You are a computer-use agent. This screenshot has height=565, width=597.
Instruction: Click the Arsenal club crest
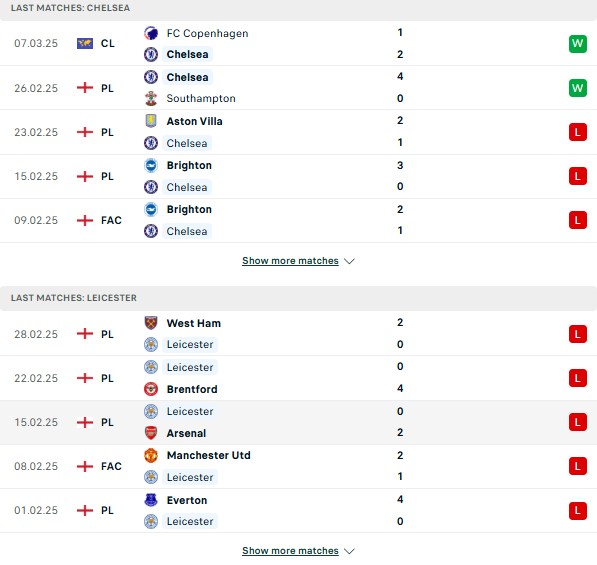[151, 433]
